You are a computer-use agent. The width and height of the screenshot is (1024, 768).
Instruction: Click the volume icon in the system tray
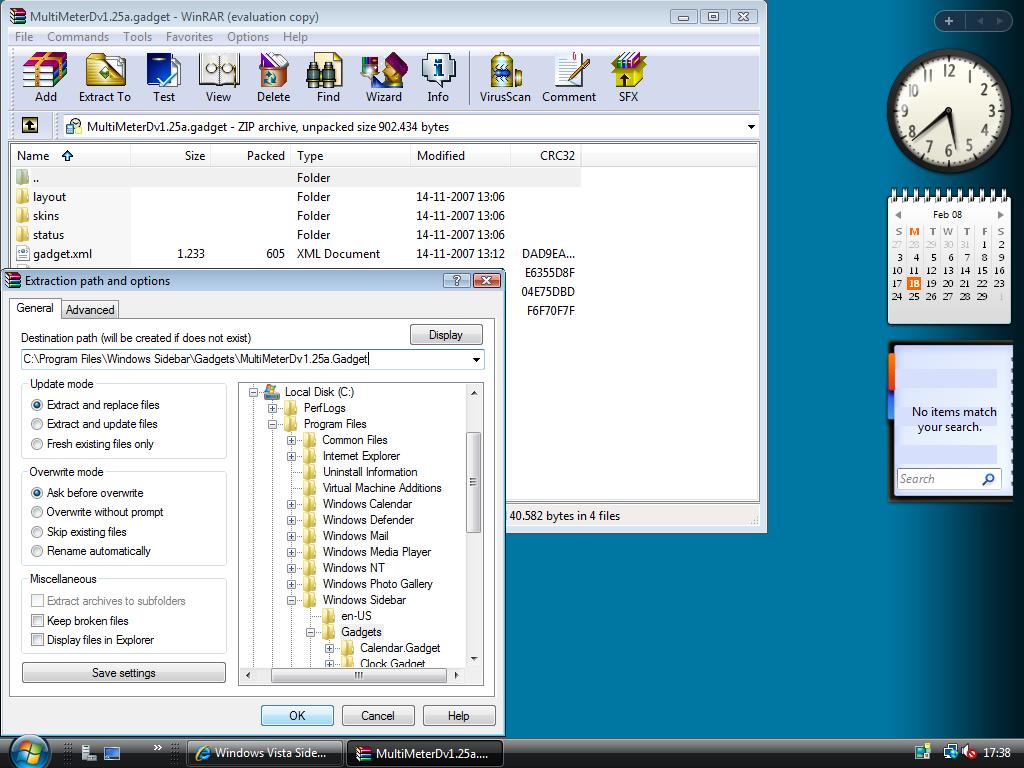[970, 752]
